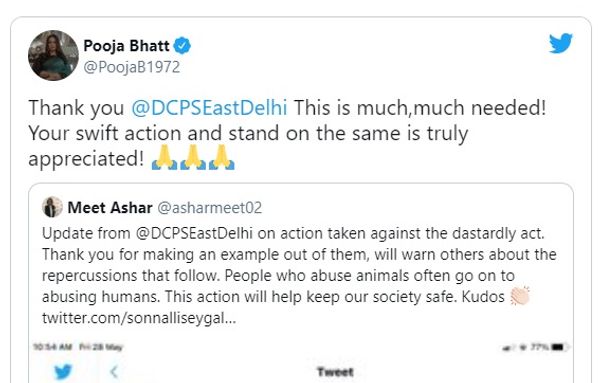Screen dimensions: 600x383
Task: Open the Pooja Bhatt display name
Action: (126, 46)
